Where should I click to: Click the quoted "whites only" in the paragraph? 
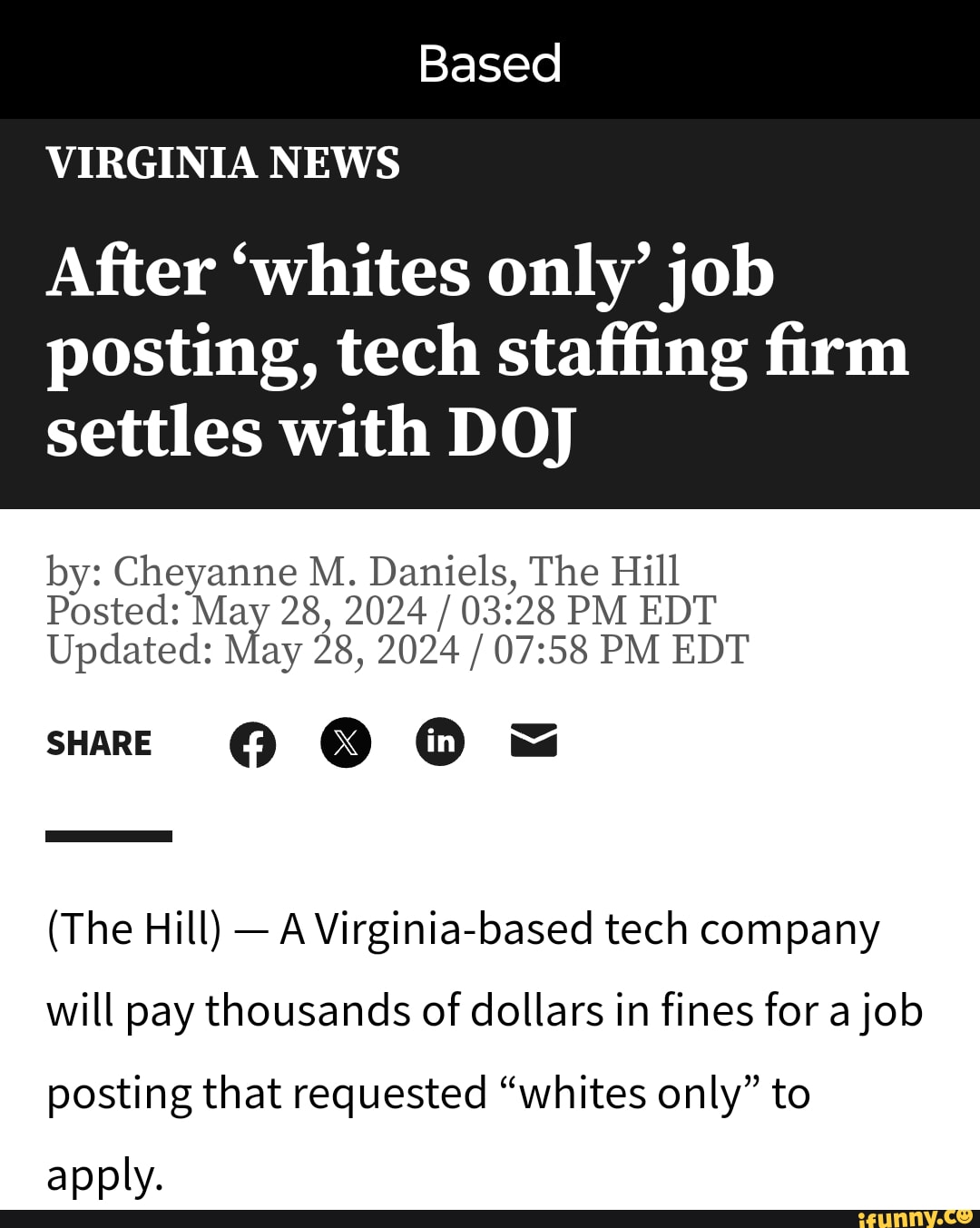point(631,1093)
